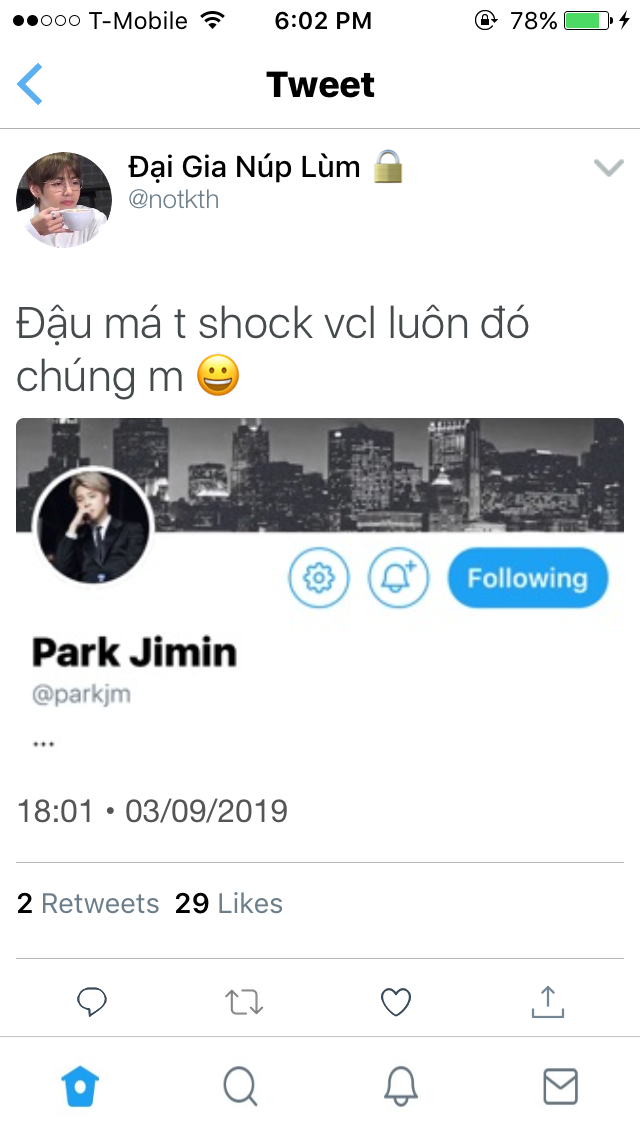The height and width of the screenshot is (1136, 640).
Task: View the 2 Retweets list
Action: coord(88,903)
